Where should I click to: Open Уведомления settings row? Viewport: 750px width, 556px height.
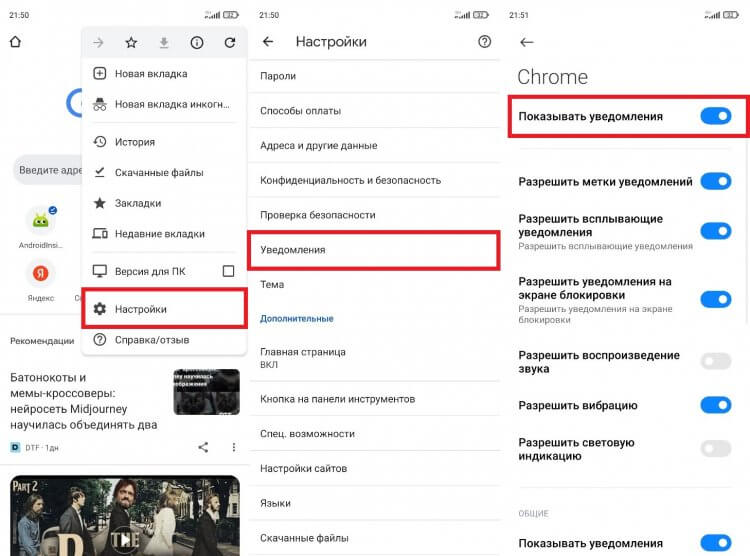374,250
